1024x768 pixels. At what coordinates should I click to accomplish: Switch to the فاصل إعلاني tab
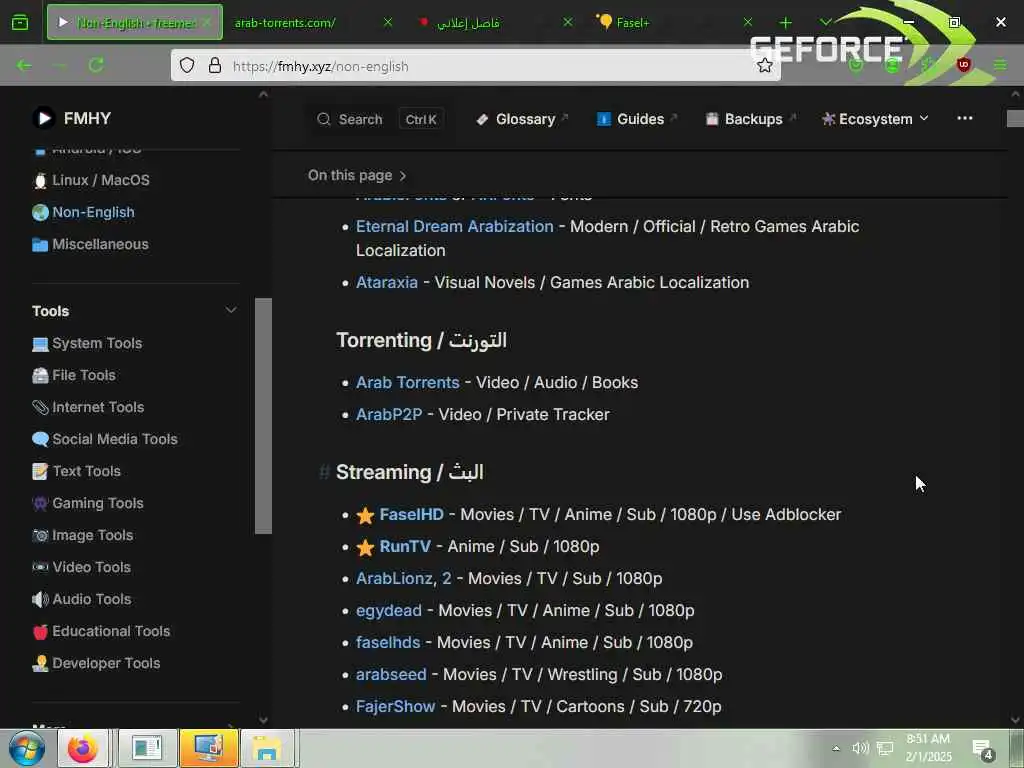pos(493,22)
